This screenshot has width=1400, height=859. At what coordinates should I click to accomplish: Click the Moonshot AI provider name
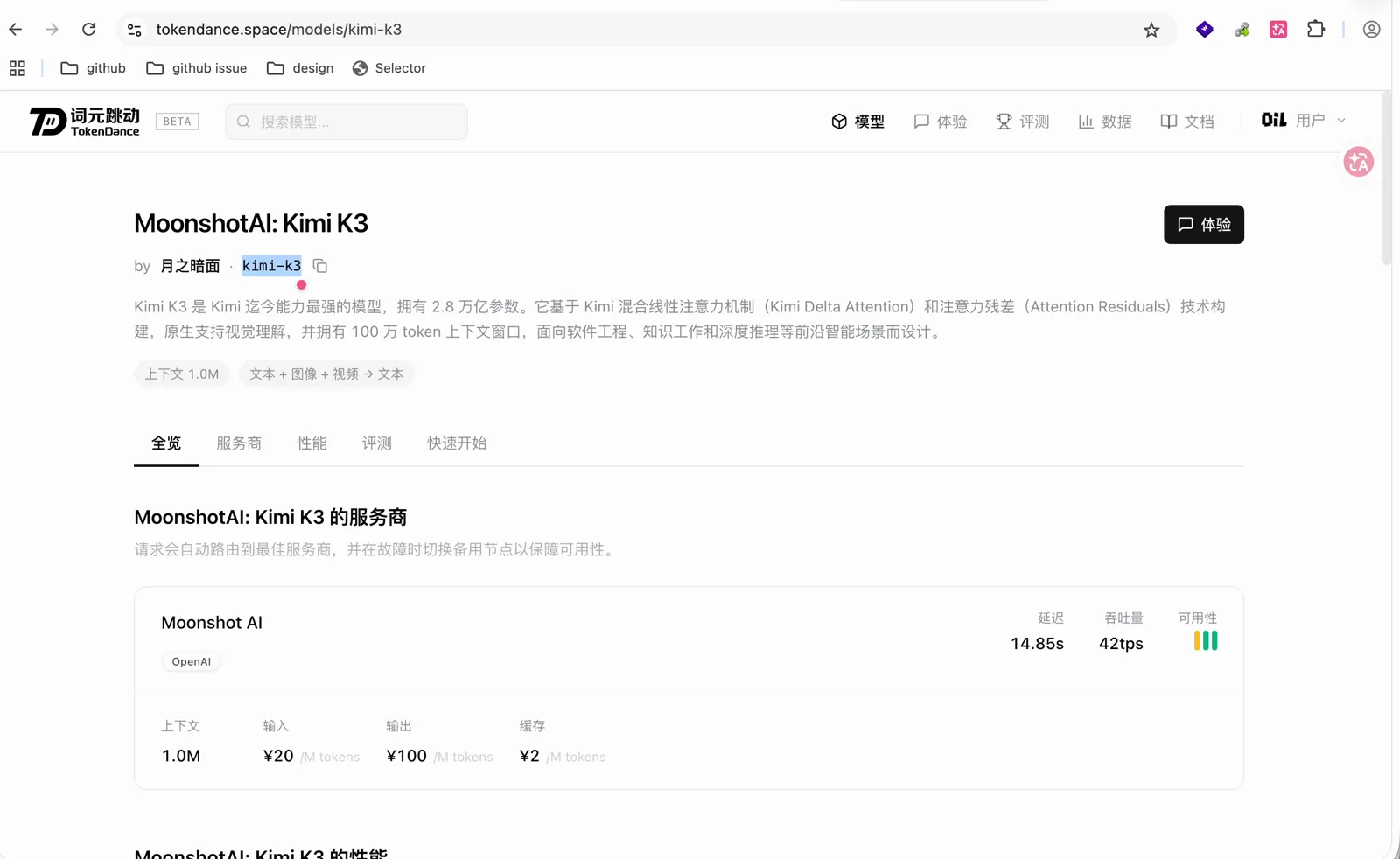point(212,623)
